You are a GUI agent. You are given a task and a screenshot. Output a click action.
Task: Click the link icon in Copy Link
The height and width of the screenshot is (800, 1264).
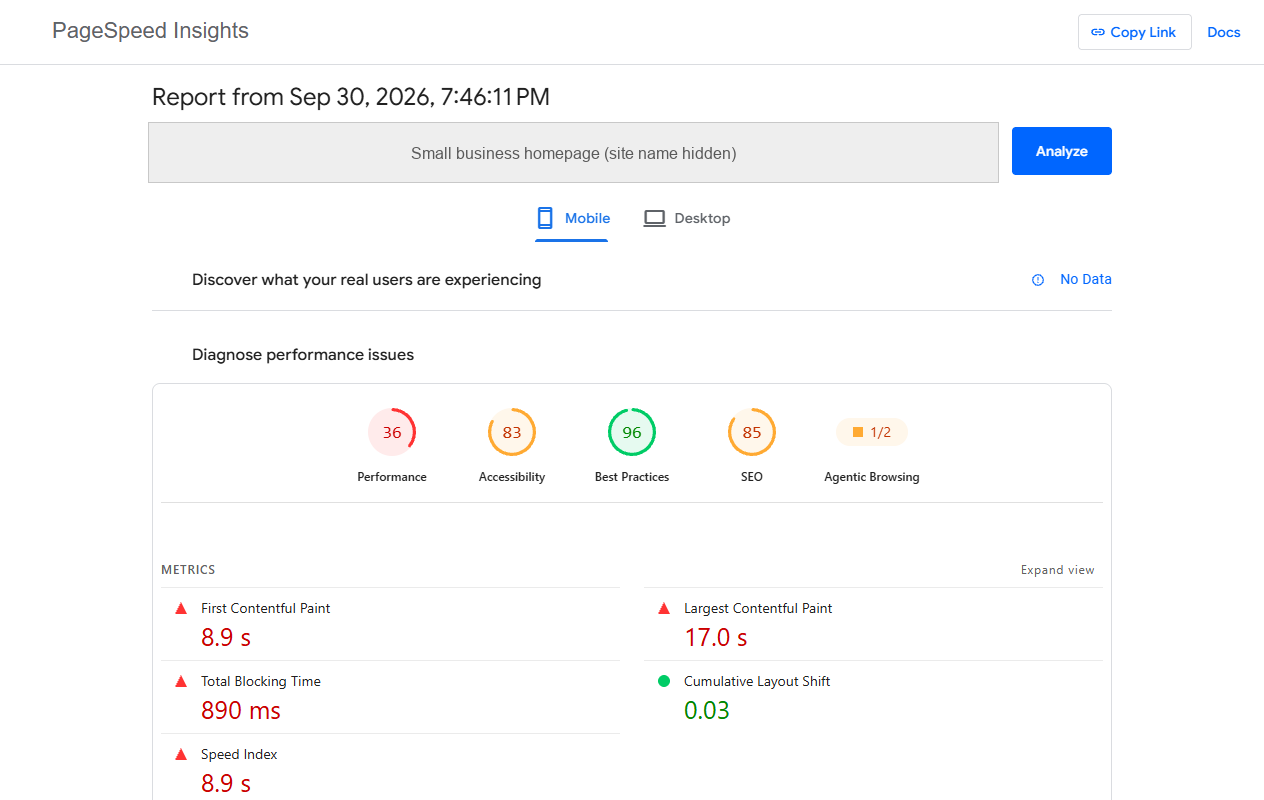(x=1098, y=32)
